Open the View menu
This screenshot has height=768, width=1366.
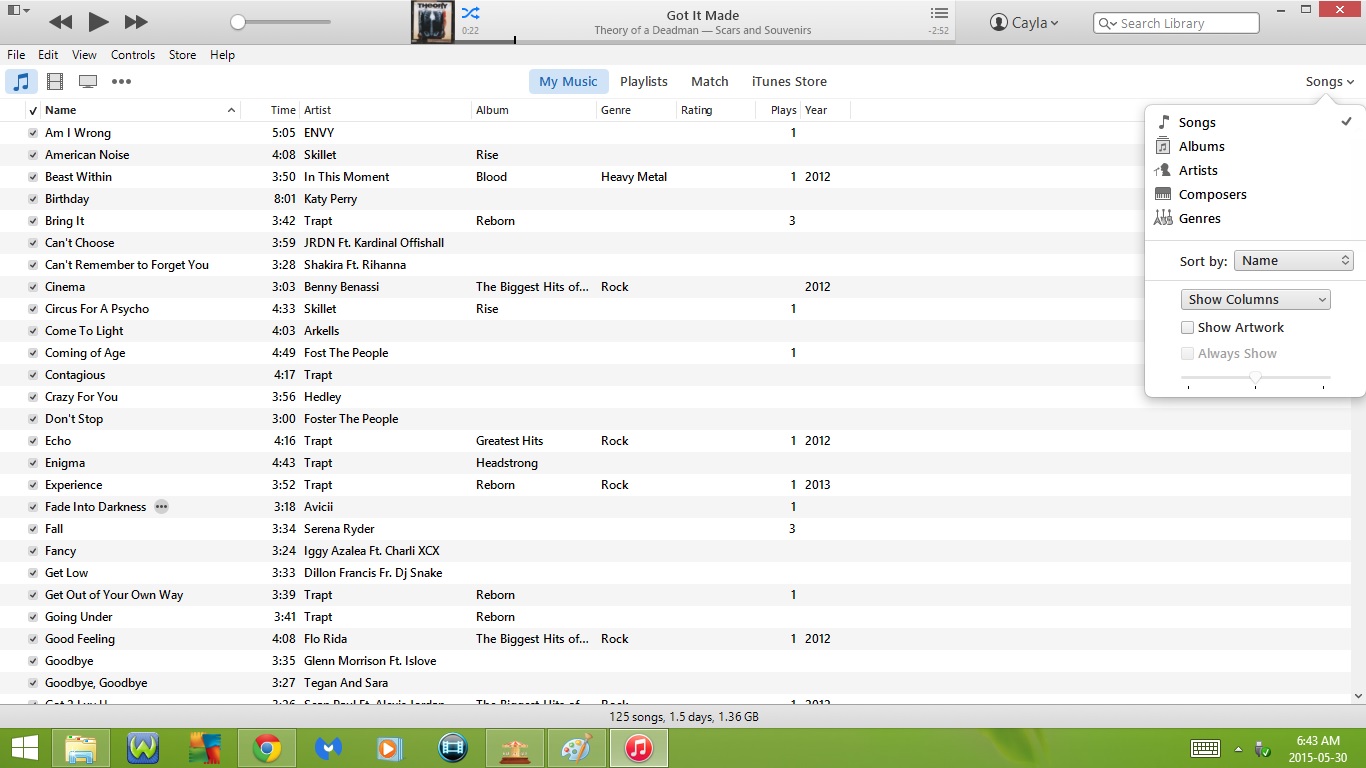click(85, 55)
